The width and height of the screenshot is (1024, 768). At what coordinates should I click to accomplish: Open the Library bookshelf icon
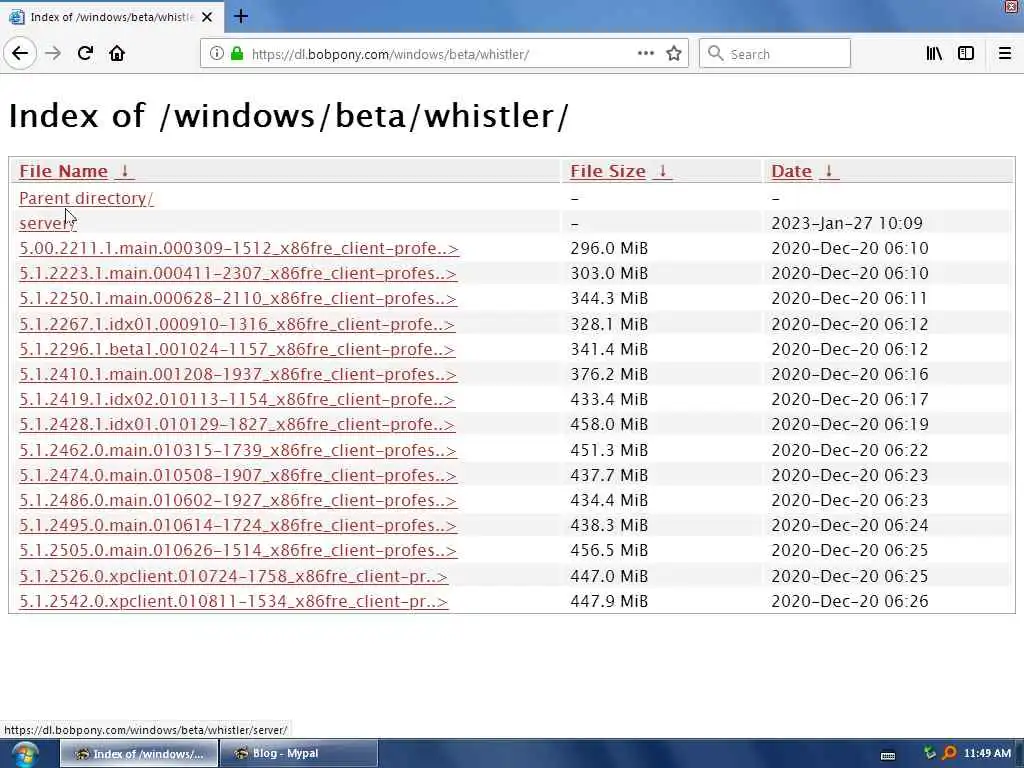click(934, 54)
